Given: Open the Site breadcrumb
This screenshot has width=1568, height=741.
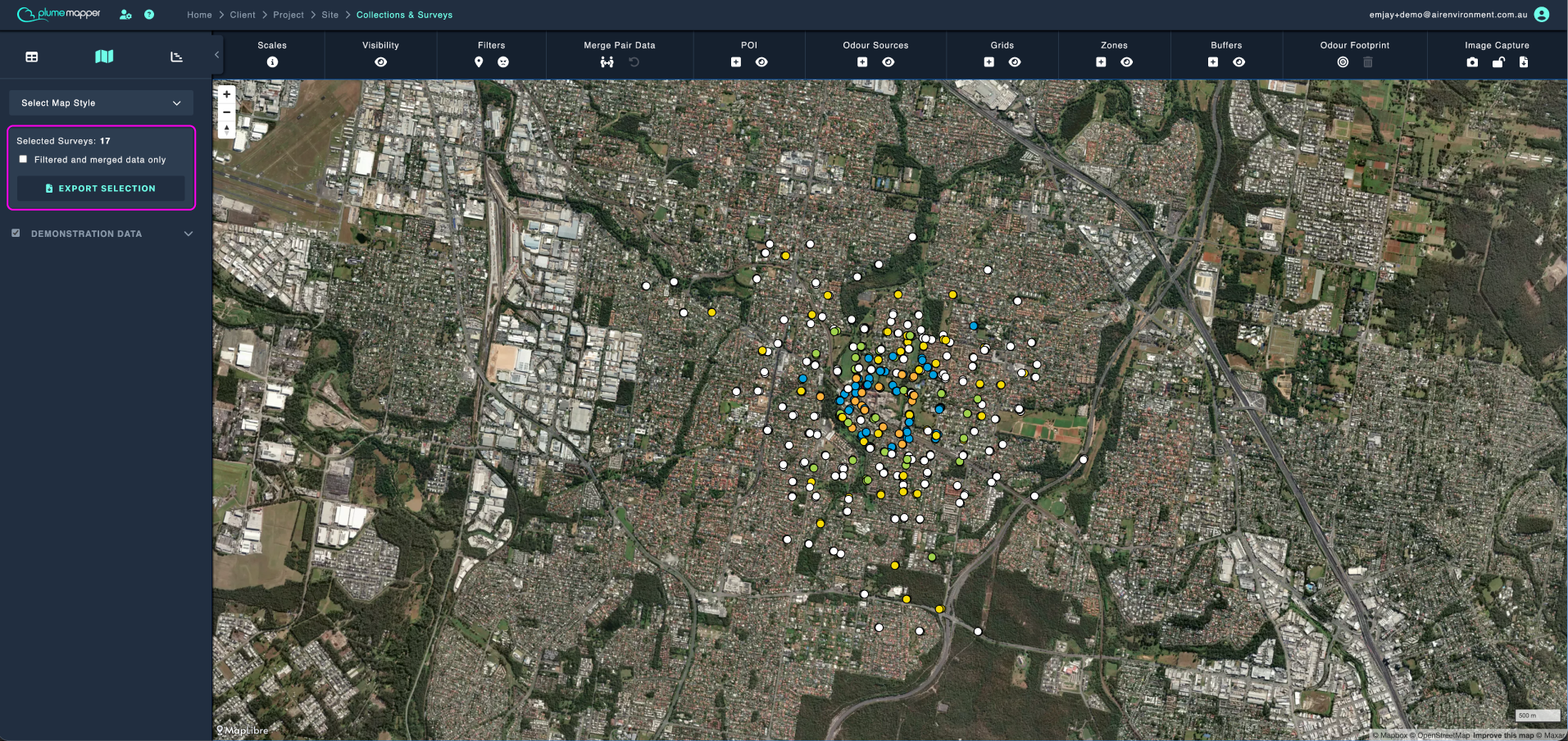Looking at the screenshot, I should tap(330, 15).
